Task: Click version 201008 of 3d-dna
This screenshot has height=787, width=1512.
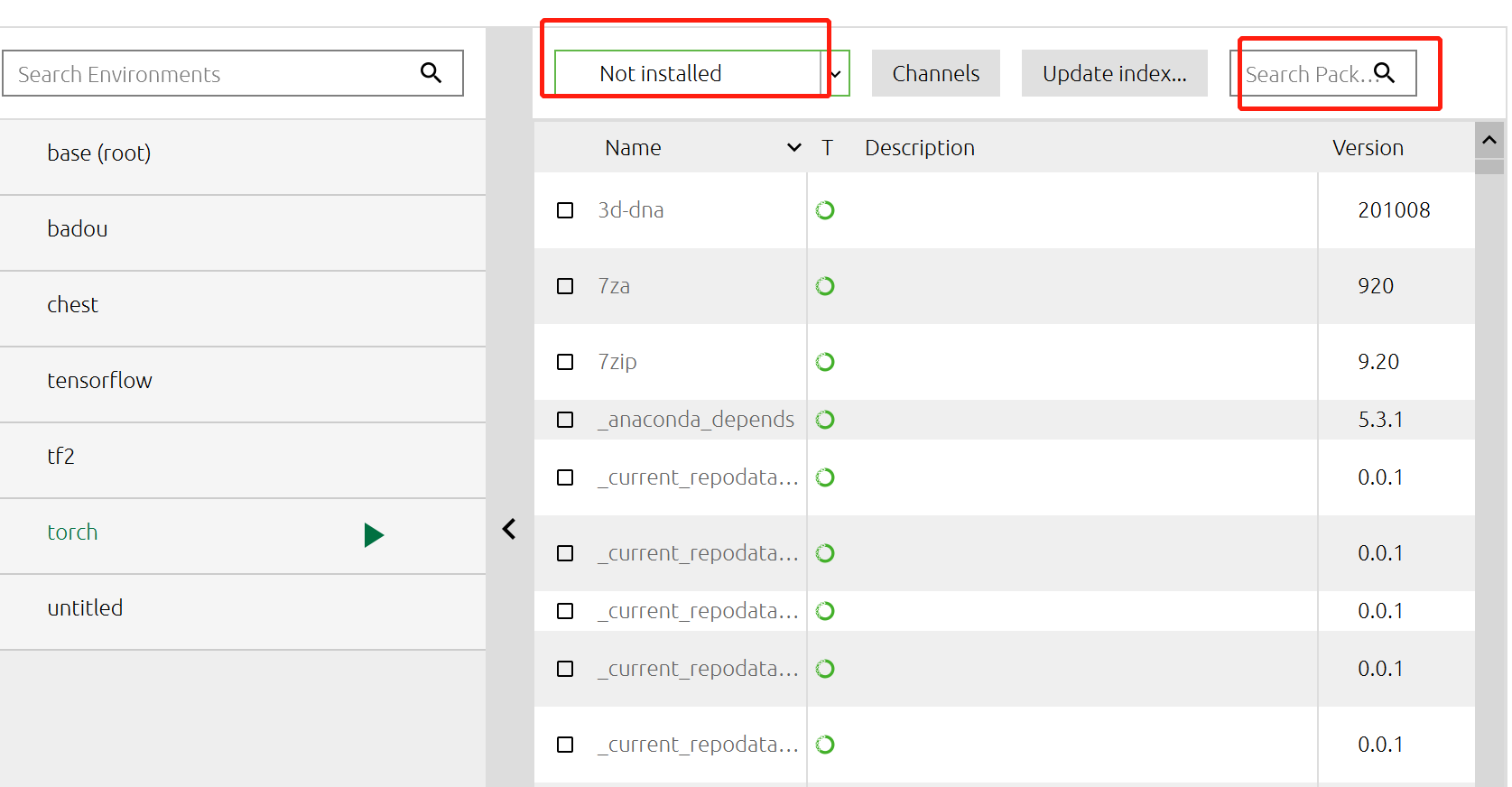Action: [x=1395, y=210]
